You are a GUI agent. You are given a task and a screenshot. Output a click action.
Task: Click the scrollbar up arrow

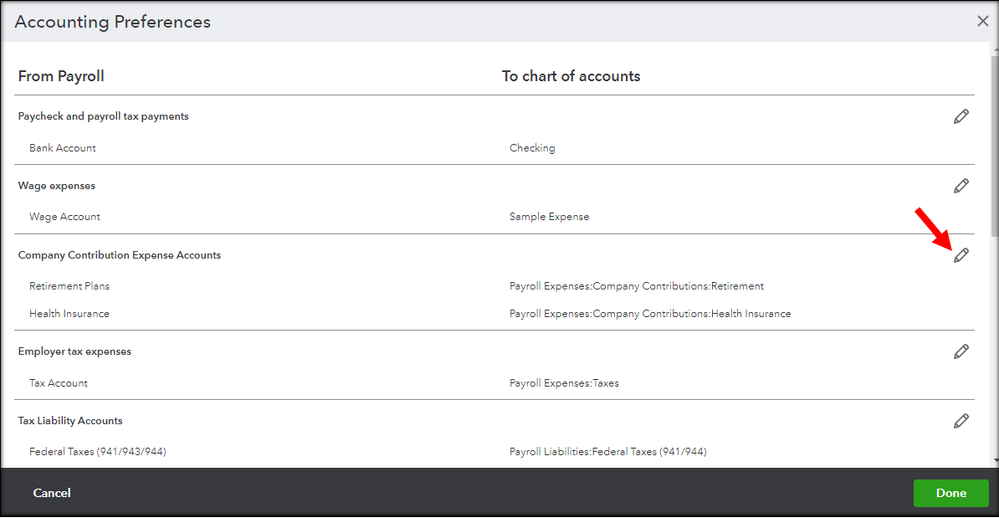991,50
